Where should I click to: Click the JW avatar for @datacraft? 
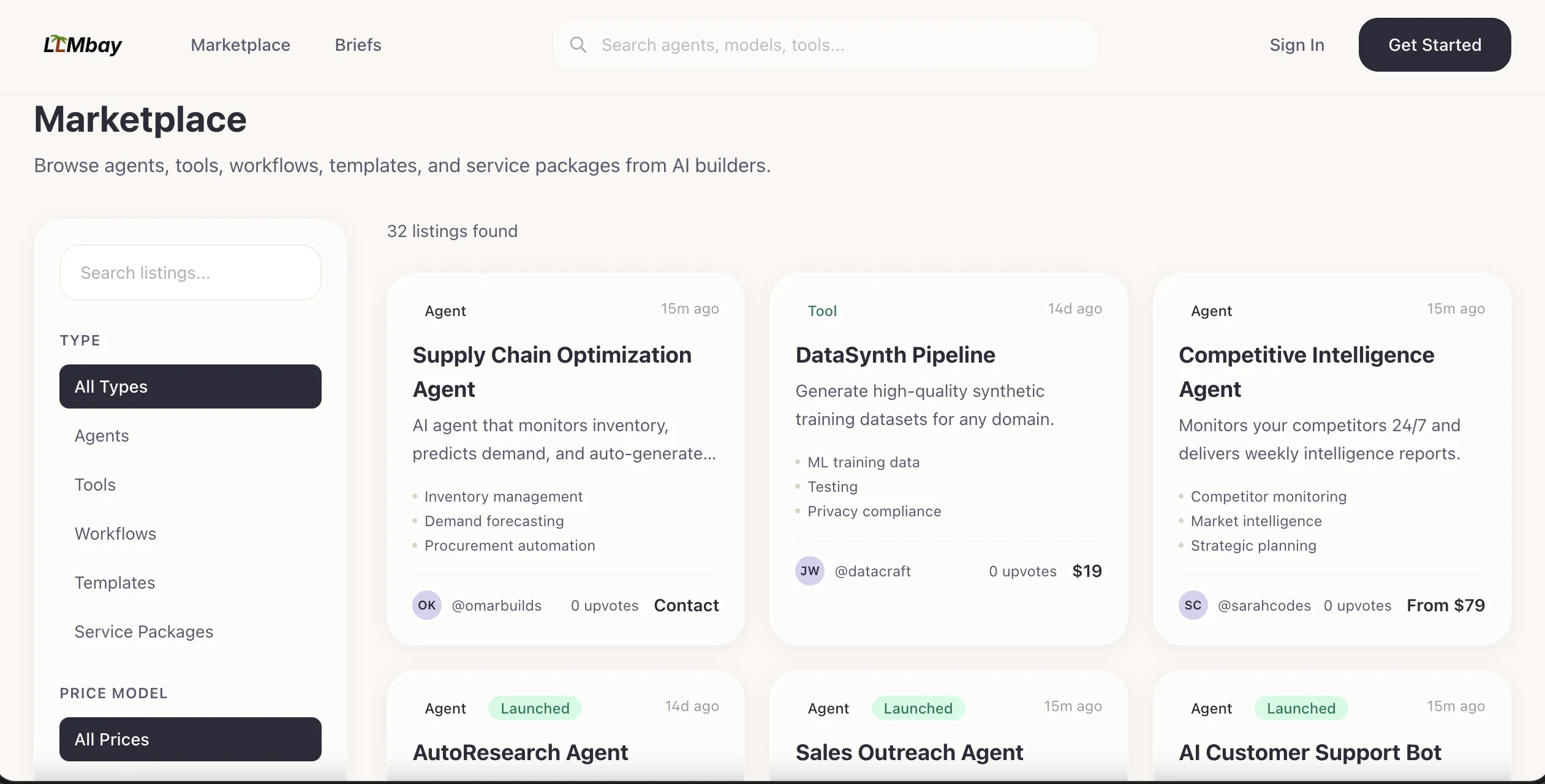(x=809, y=571)
